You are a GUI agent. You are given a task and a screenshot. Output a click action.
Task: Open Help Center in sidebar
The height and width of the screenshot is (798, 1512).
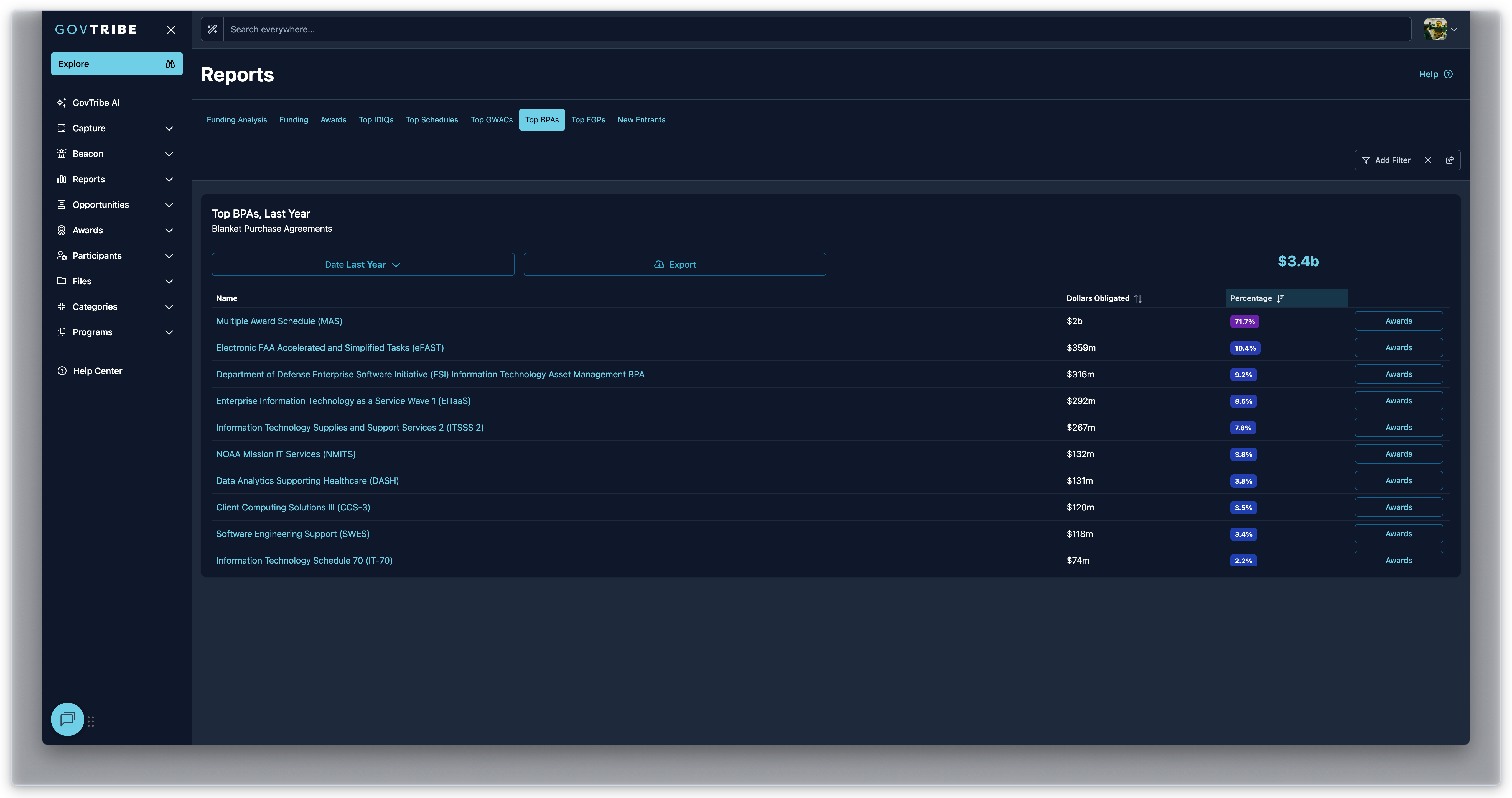[90, 371]
